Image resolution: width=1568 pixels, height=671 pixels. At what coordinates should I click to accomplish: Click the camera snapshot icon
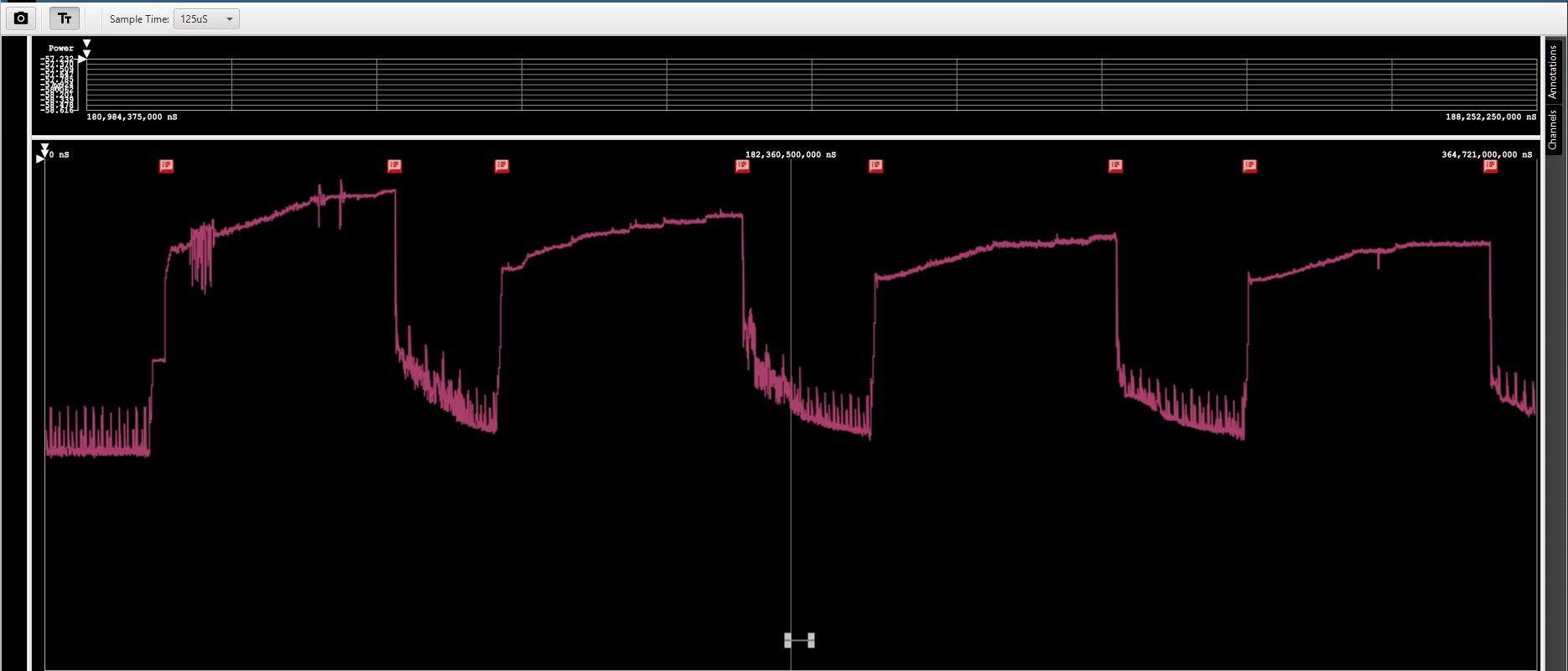tap(21, 18)
